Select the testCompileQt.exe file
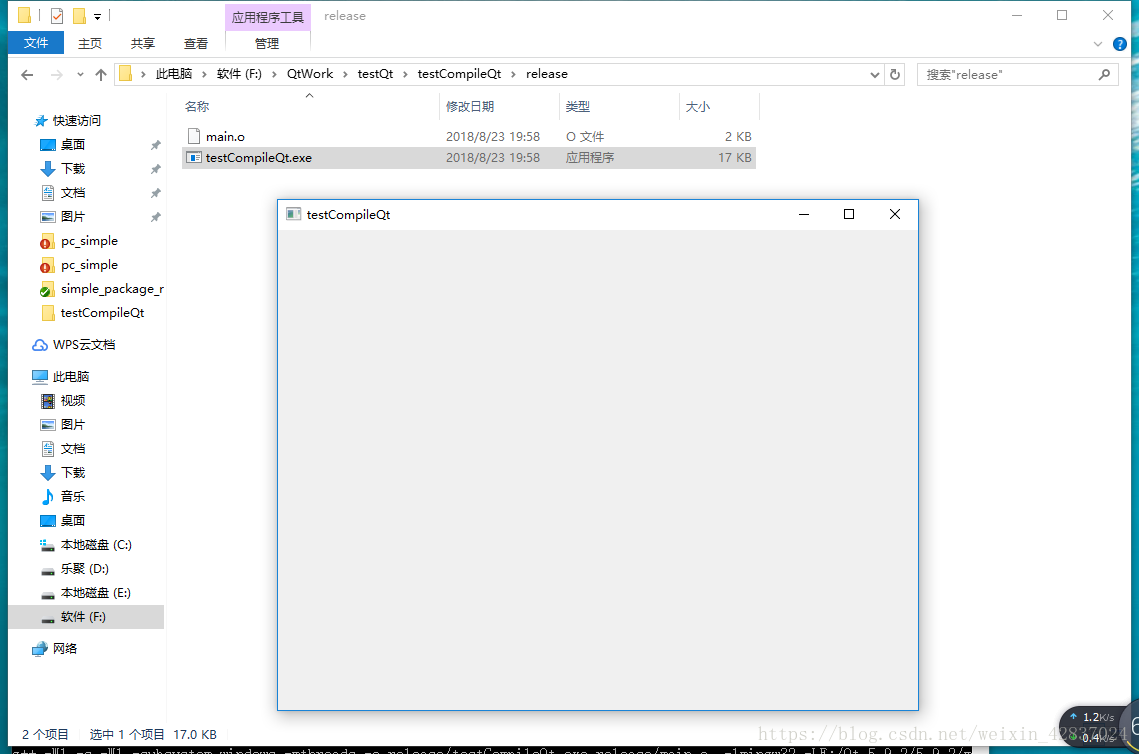The height and width of the screenshot is (754, 1139). 469,158
